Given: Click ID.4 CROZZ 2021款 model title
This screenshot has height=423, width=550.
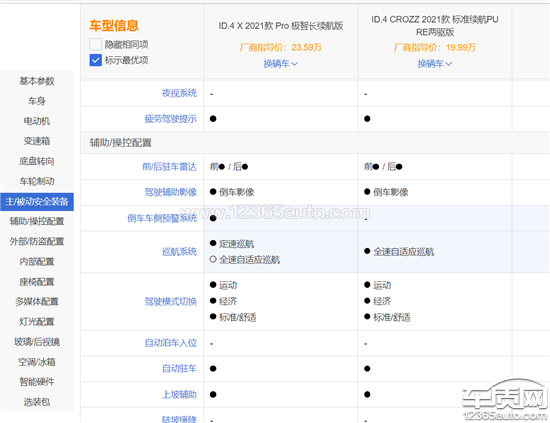Looking at the screenshot, I should tap(435, 26).
